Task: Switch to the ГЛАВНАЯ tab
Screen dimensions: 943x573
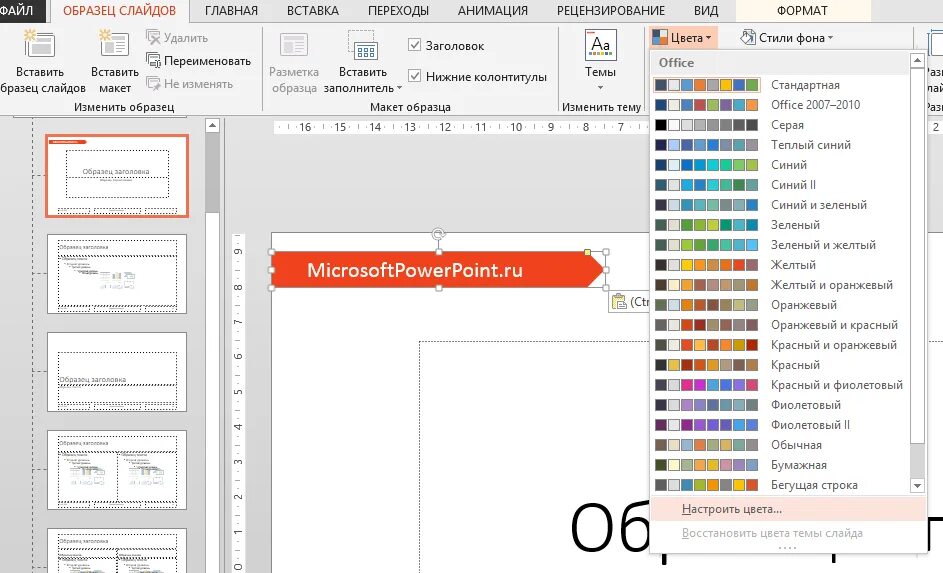Action: [x=232, y=11]
